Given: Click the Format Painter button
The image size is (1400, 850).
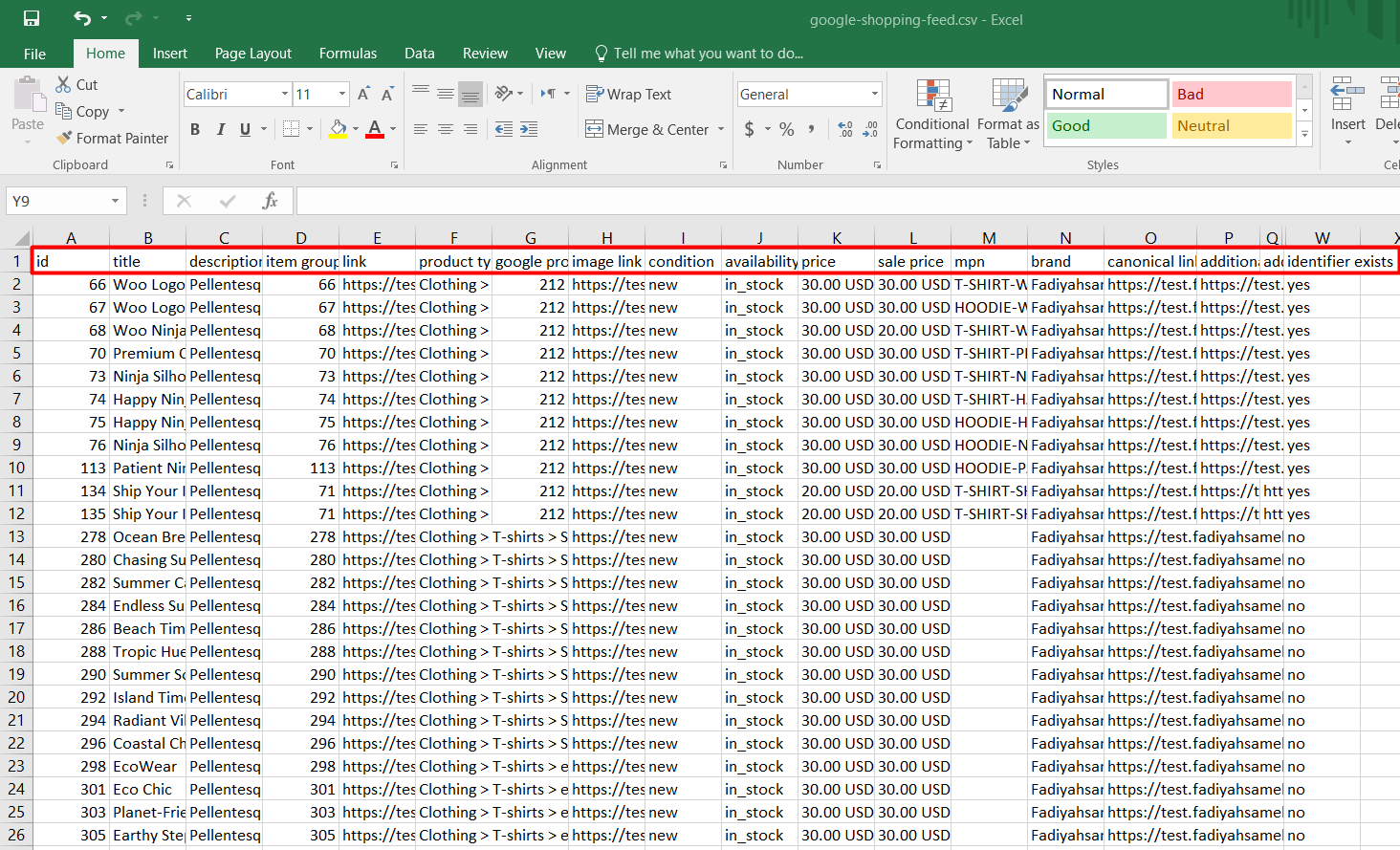Looking at the screenshot, I should coord(112,138).
